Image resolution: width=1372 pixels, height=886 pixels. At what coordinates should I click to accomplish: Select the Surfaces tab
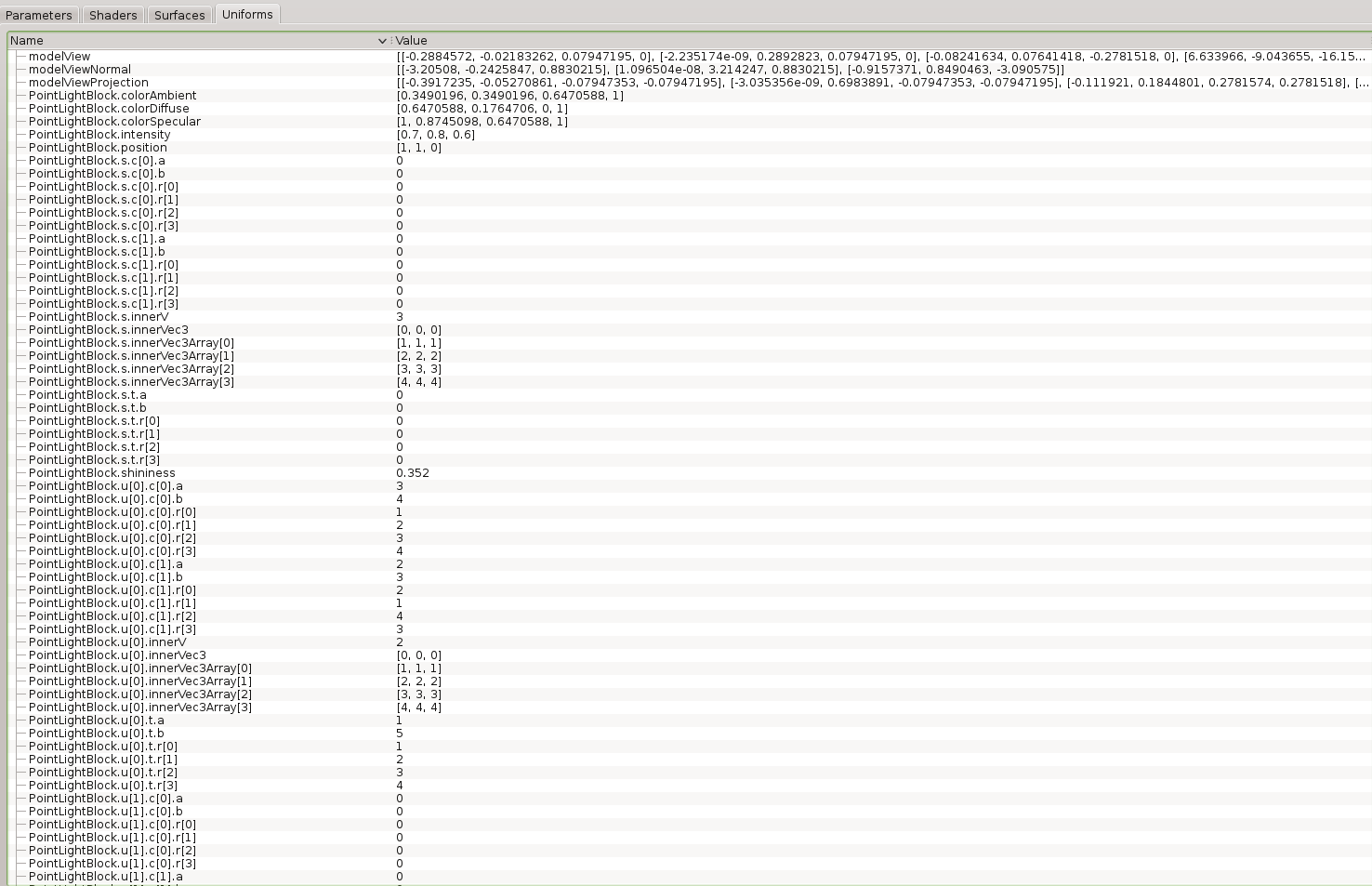pyautogui.click(x=179, y=15)
